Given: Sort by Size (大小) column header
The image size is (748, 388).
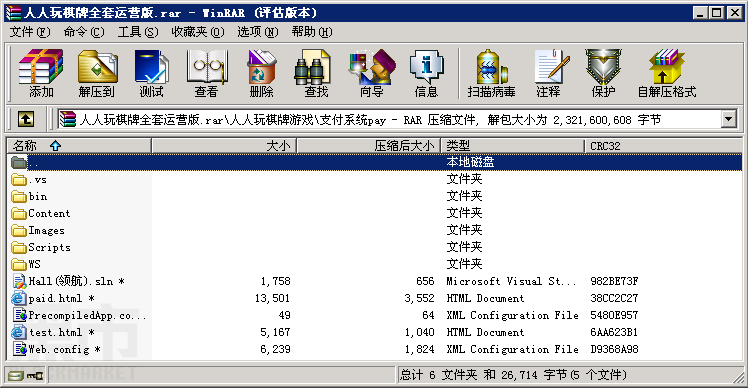Looking at the screenshot, I should [224, 146].
